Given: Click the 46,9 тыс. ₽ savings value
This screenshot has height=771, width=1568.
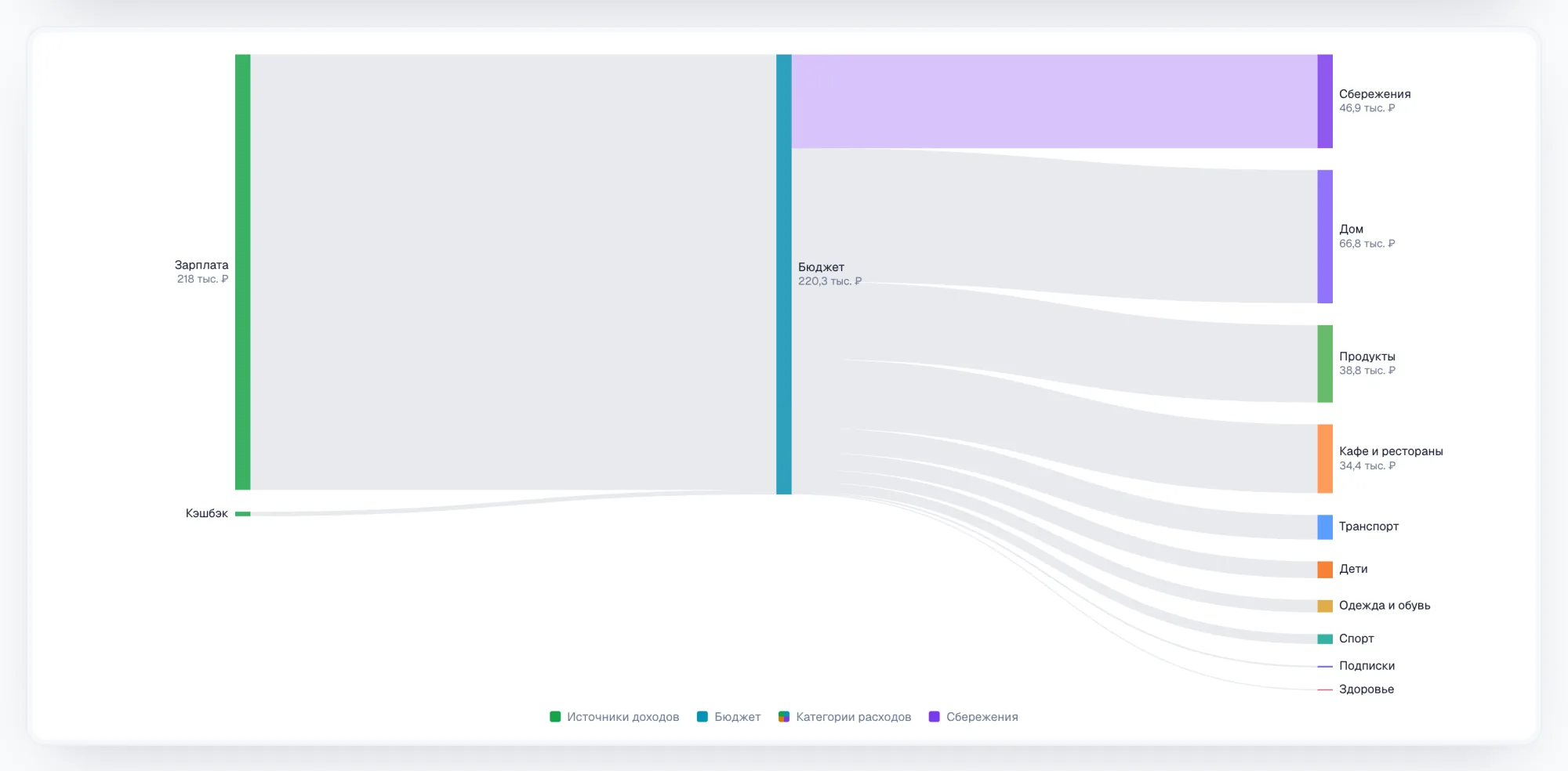Looking at the screenshot, I should coord(1367,108).
